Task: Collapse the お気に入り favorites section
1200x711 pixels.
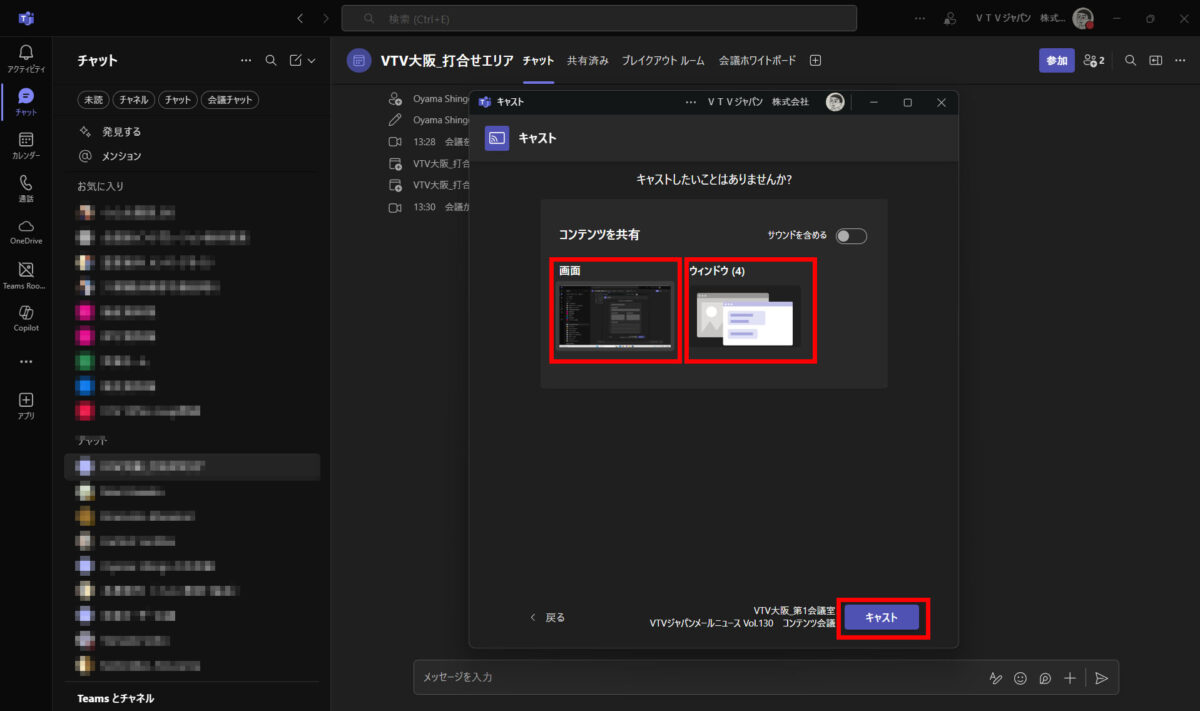Action: click(100, 186)
